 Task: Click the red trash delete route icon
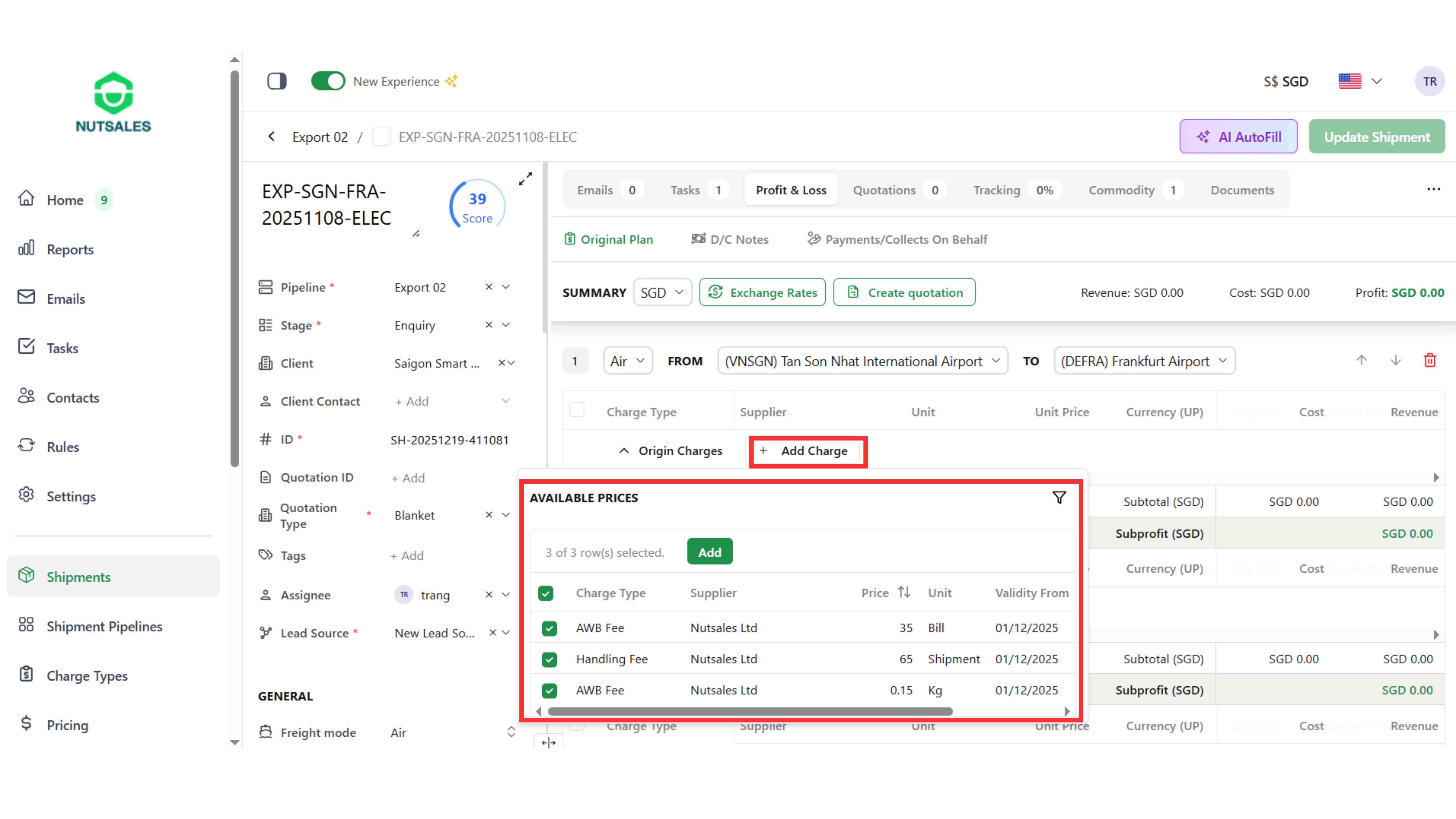pyautogui.click(x=1430, y=361)
